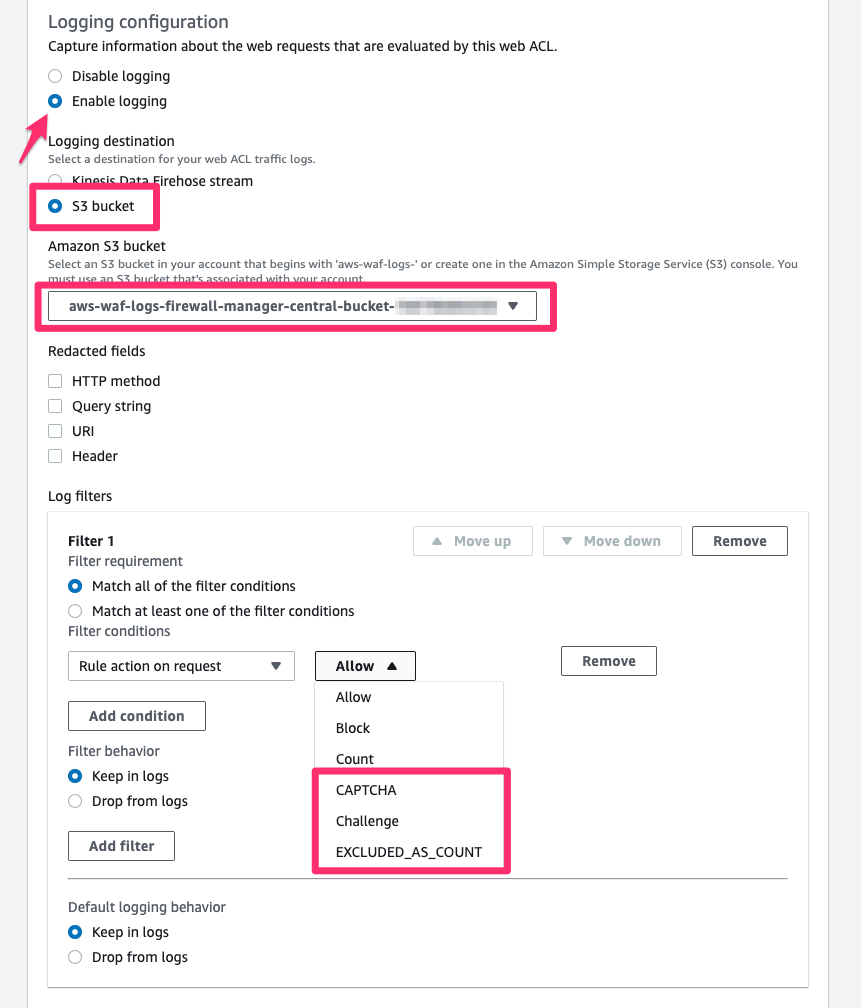Check the HTTP method redacted field
The height and width of the screenshot is (1008, 861).
click(x=55, y=381)
